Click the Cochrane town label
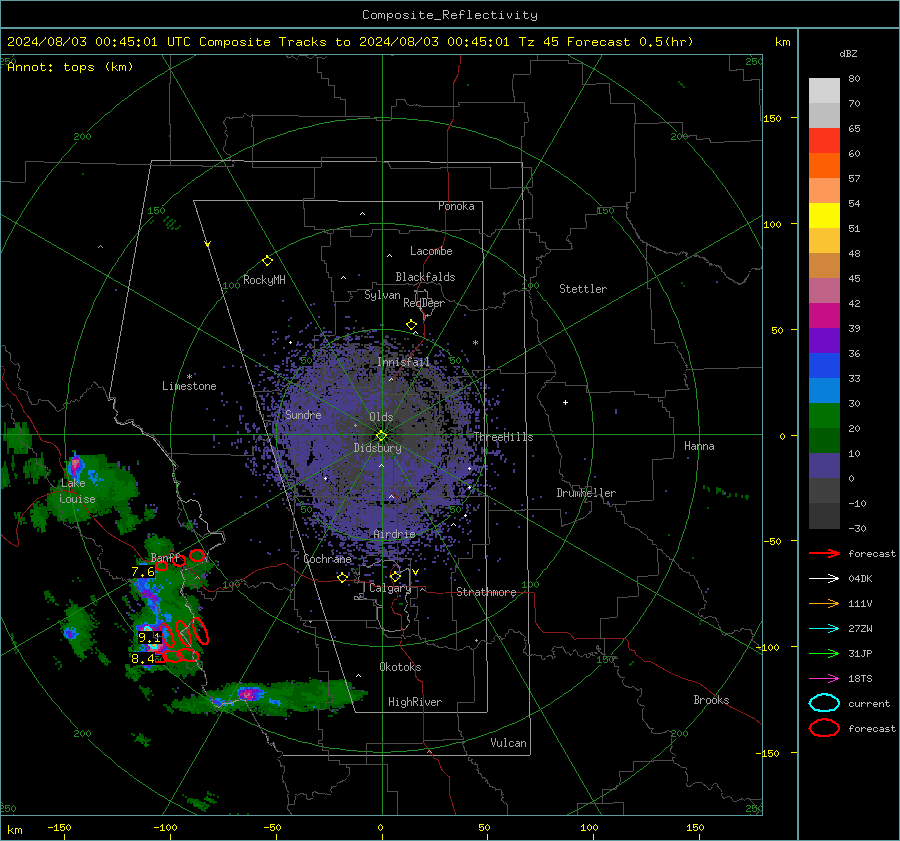This screenshot has height=841, width=900. 327,559
